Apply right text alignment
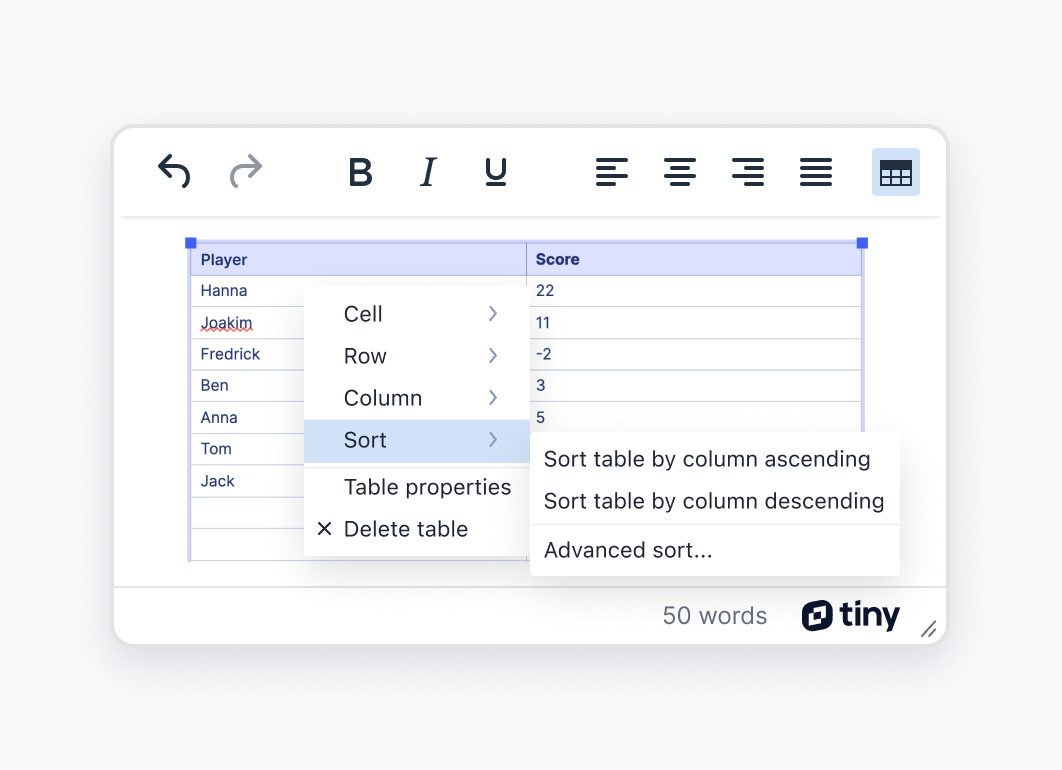 point(748,172)
